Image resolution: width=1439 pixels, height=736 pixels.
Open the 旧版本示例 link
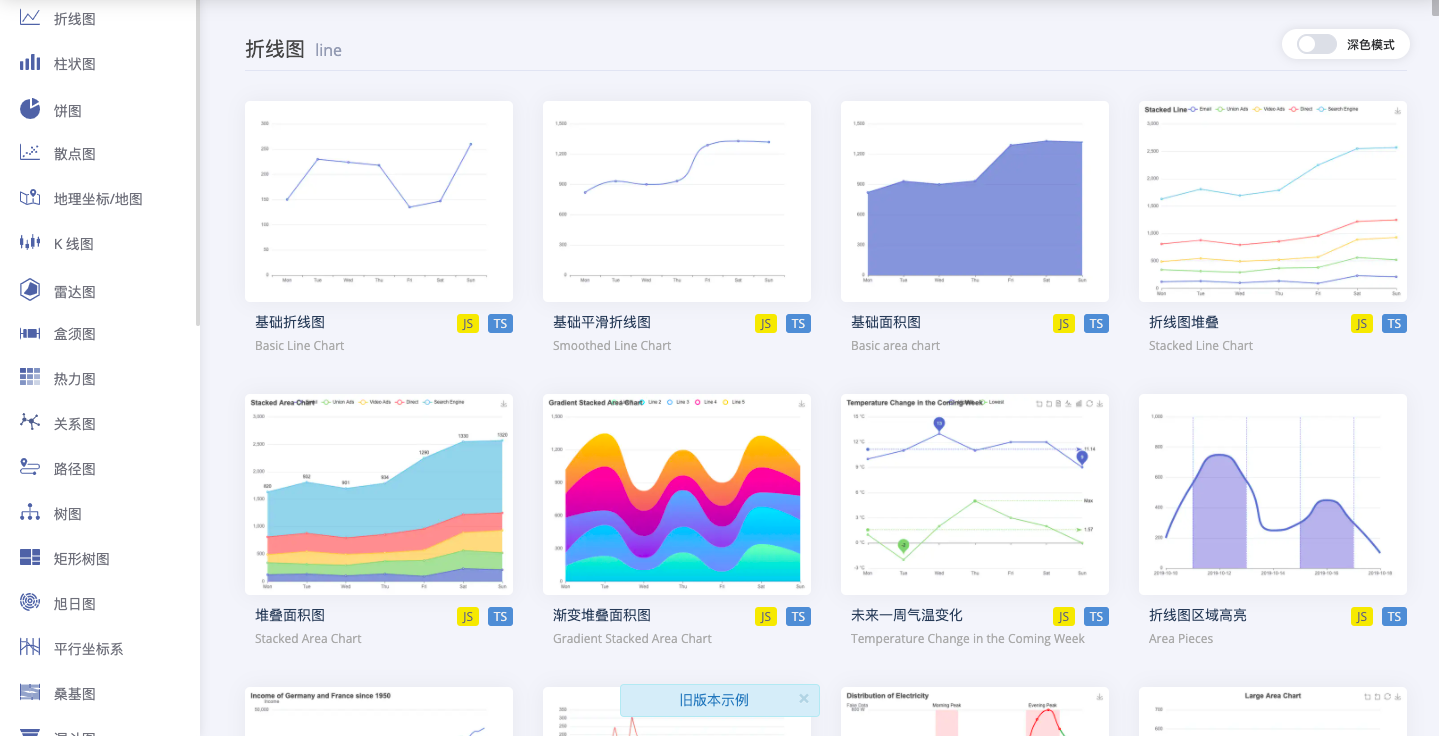click(714, 700)
